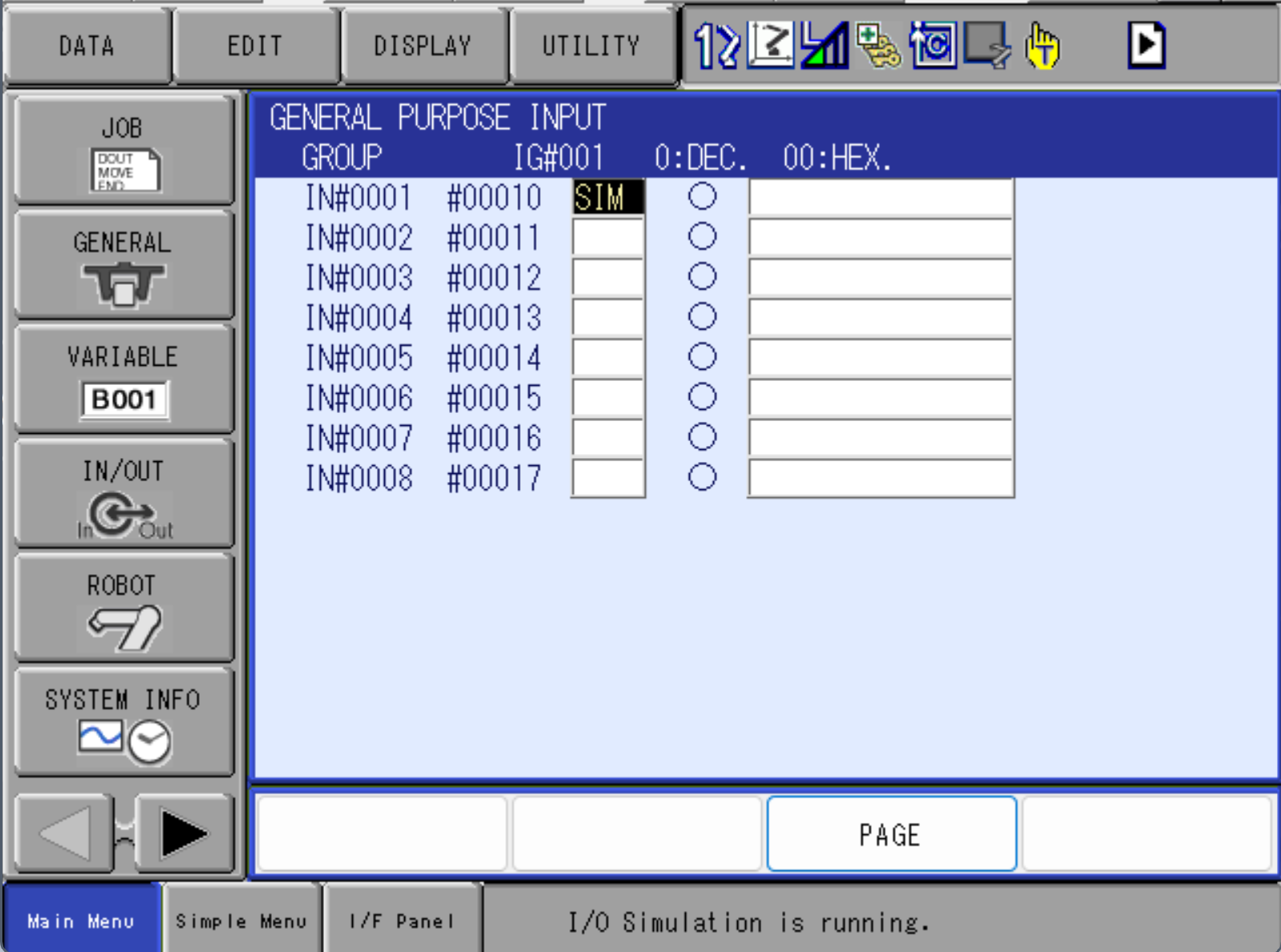Select the #00010 address
1281x952 pixels.
[494, 197]
